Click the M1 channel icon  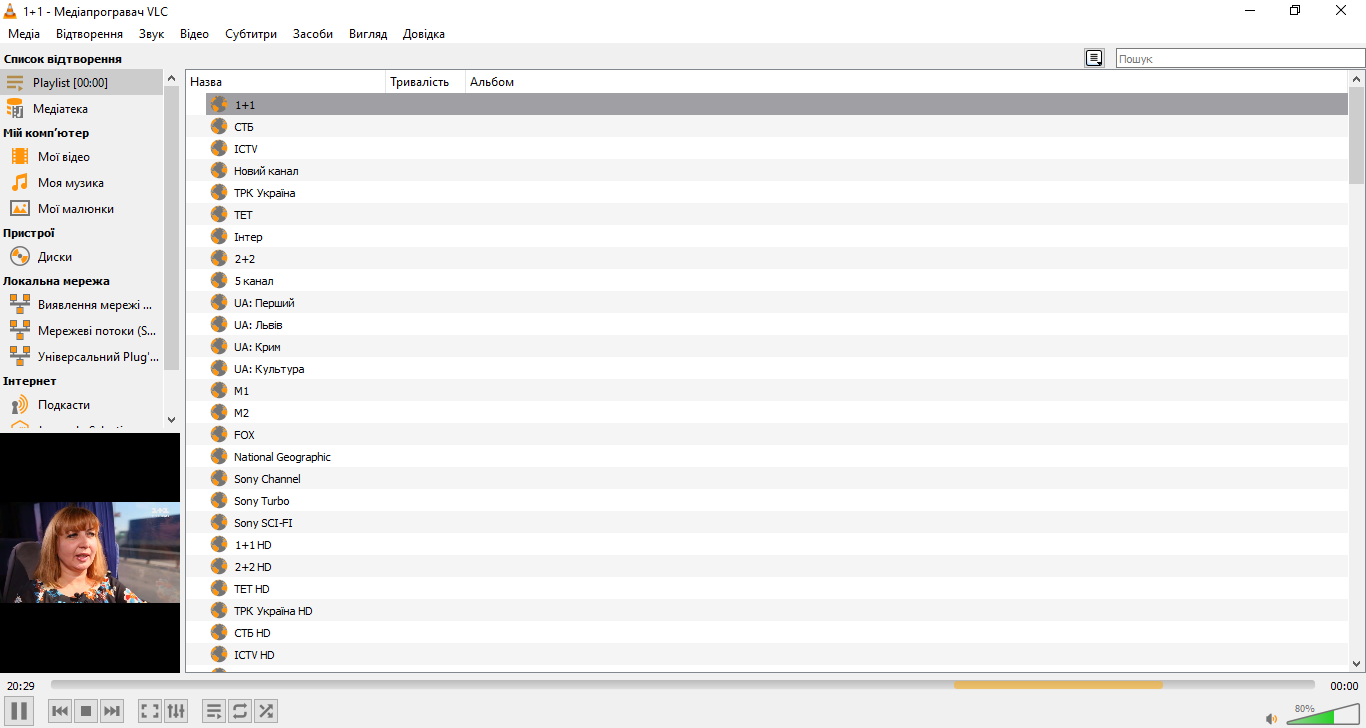point(219,390)
